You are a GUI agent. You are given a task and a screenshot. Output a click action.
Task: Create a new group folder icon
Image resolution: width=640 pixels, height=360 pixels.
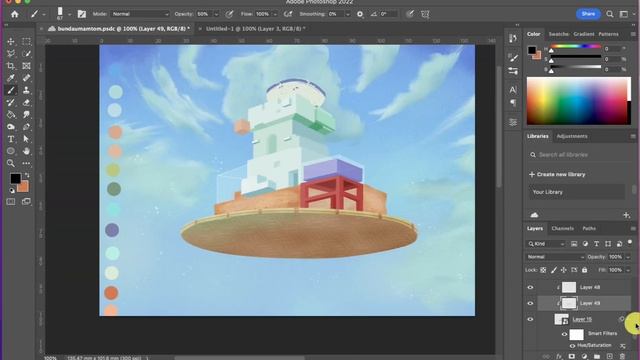[597, 356]
